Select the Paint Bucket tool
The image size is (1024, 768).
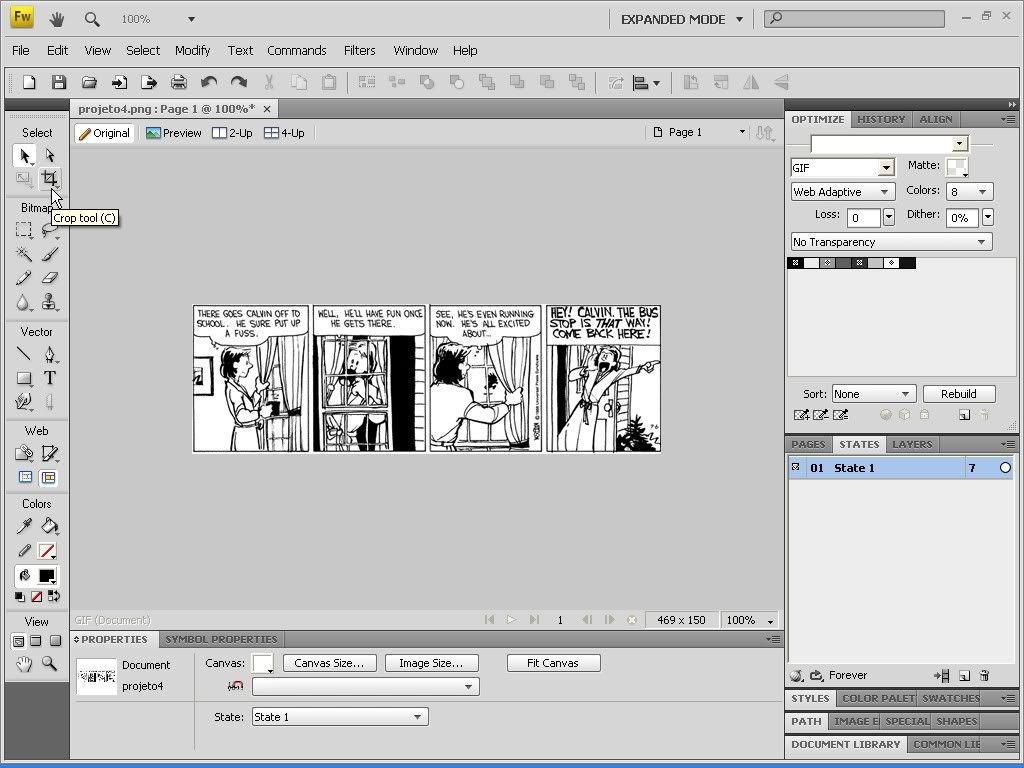point(50,526)
